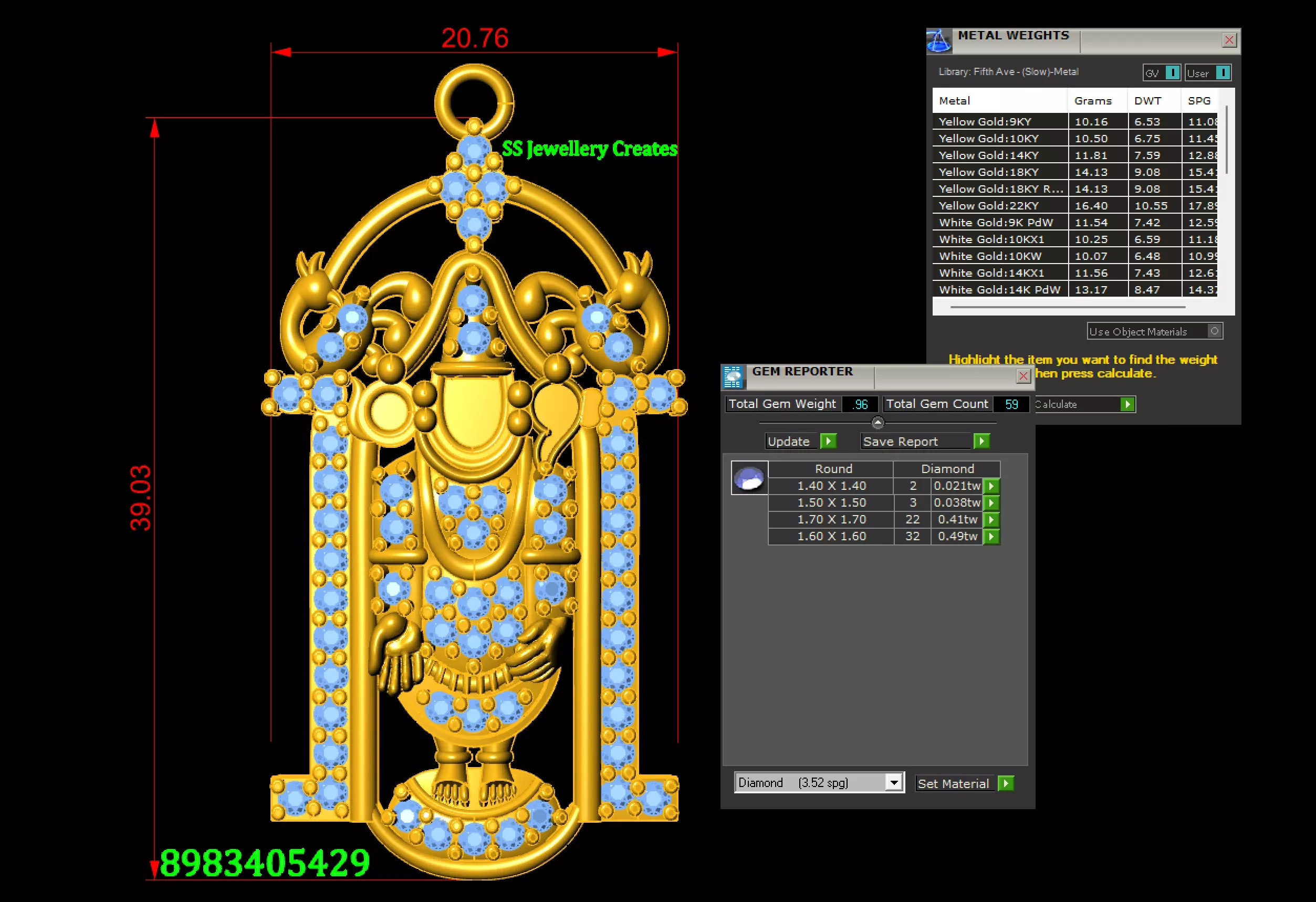Select the Yellow Gold:14KY row

coord(1075,155)
